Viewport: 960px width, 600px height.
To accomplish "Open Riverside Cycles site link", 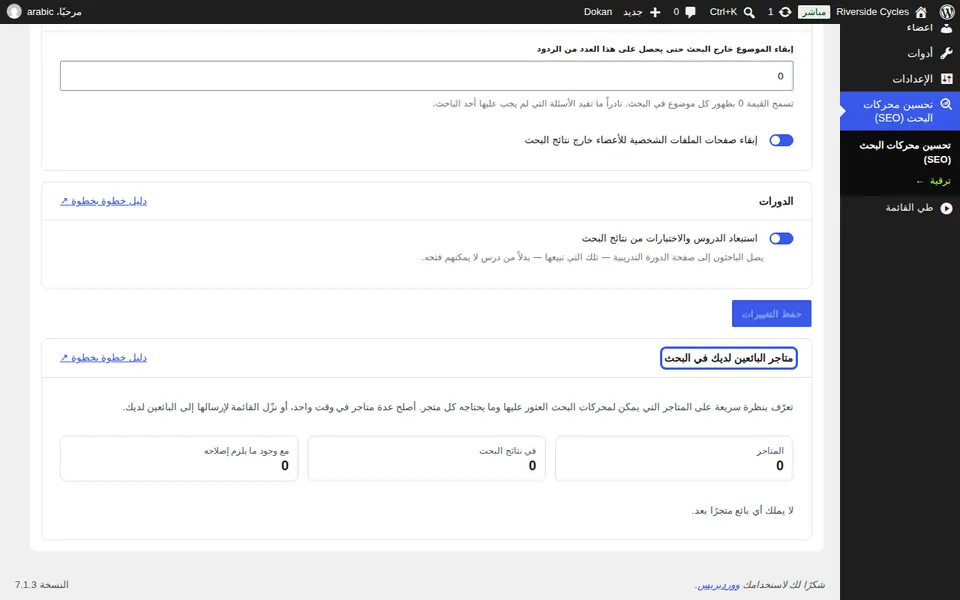I will coord(872,12).
